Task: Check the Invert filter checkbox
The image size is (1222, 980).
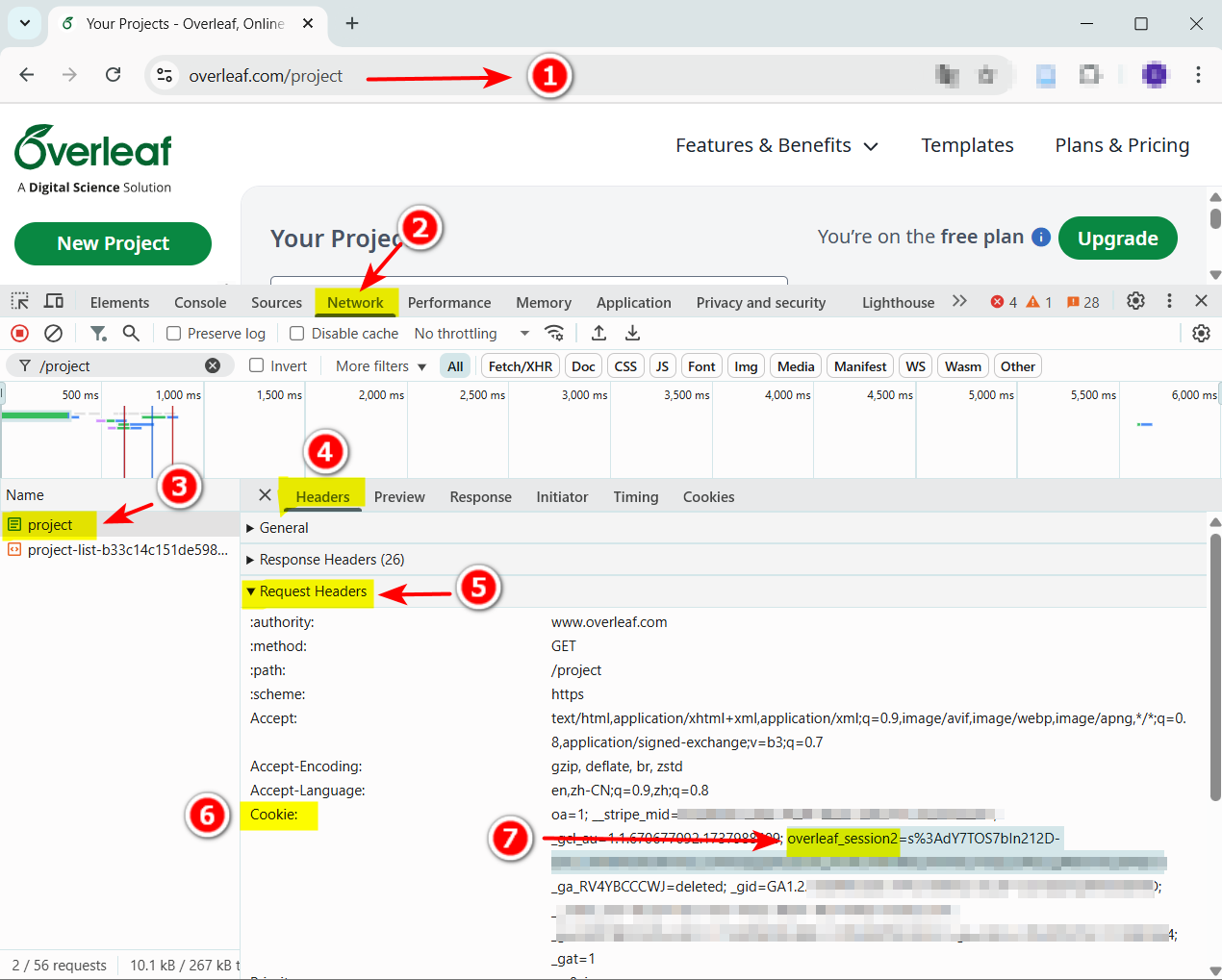Action: [x=256, y=365]
